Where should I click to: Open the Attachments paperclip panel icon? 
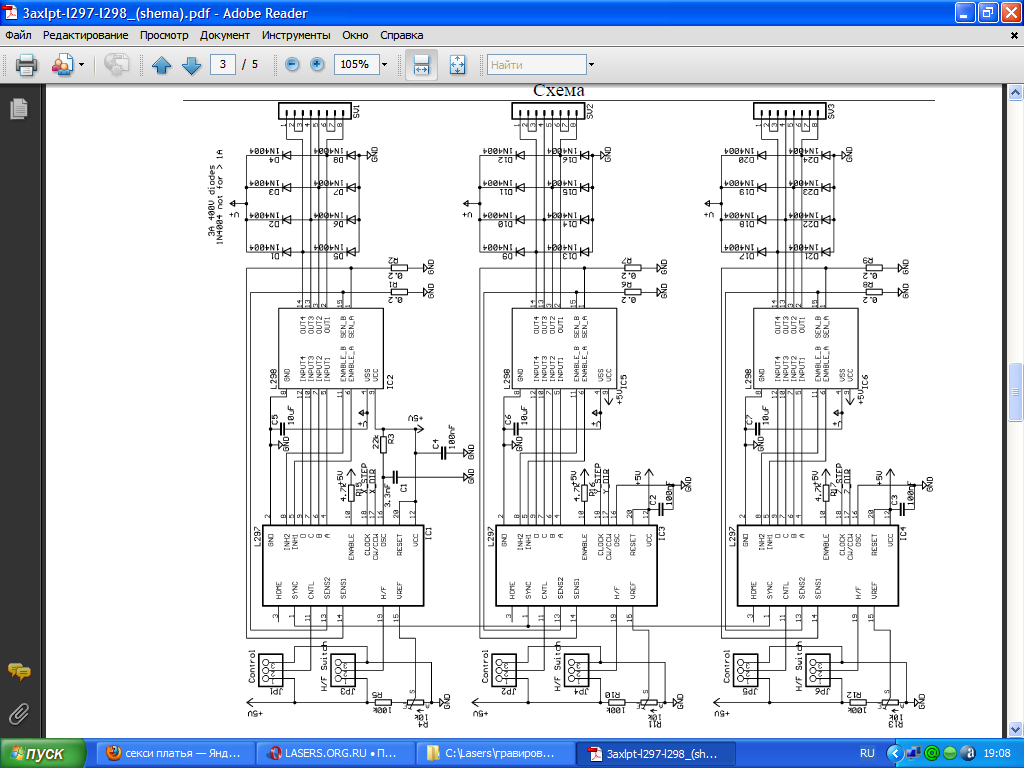(x=19, y=713)
